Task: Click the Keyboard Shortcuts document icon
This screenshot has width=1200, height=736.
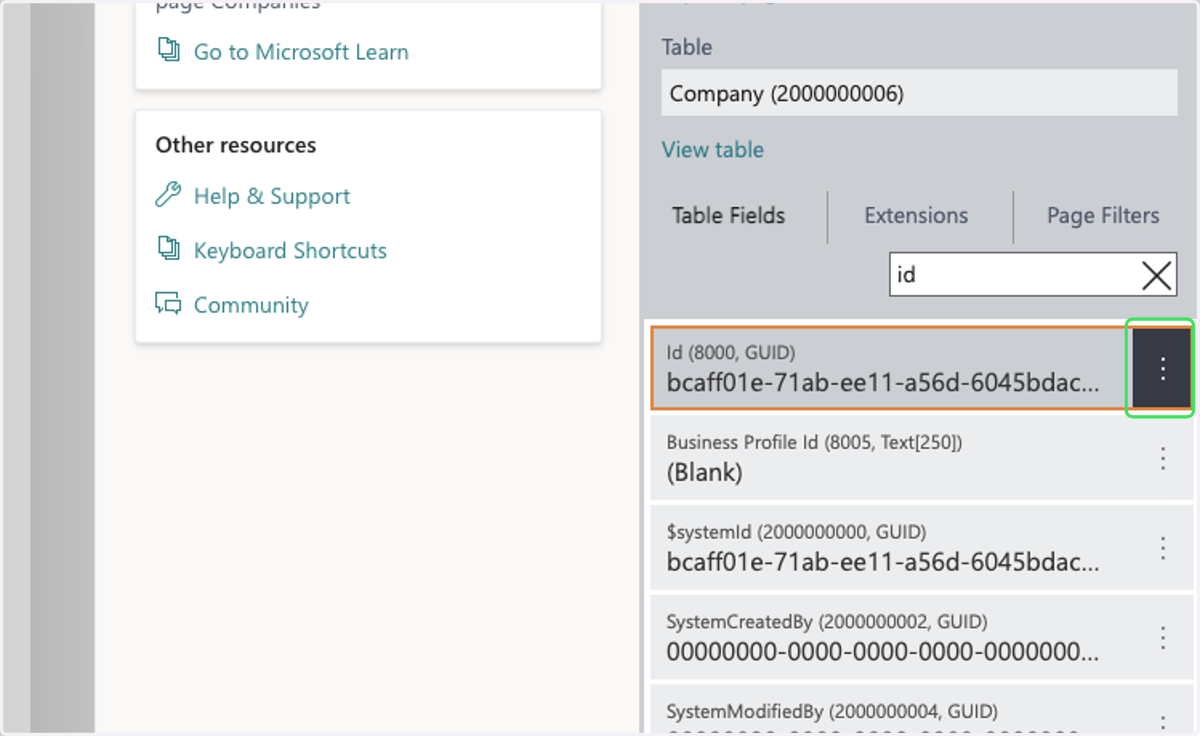Action: (168, 249)
